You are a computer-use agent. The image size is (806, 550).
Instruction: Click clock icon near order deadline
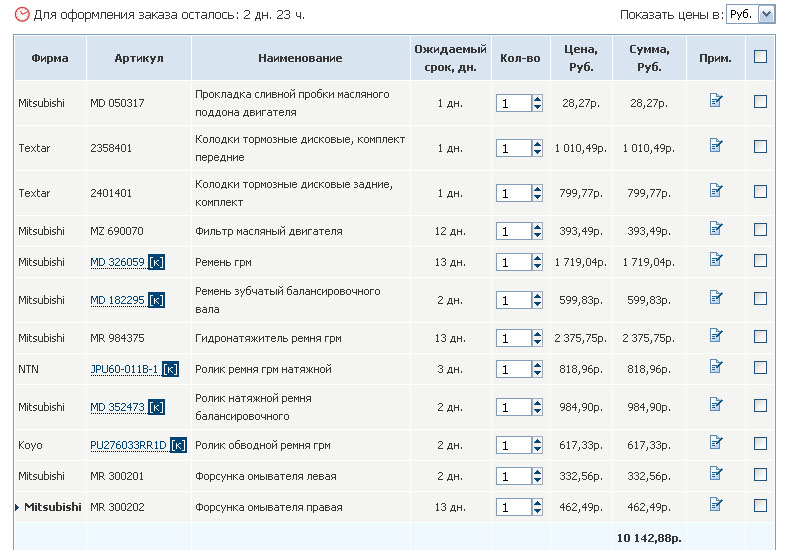click(22, 15)
